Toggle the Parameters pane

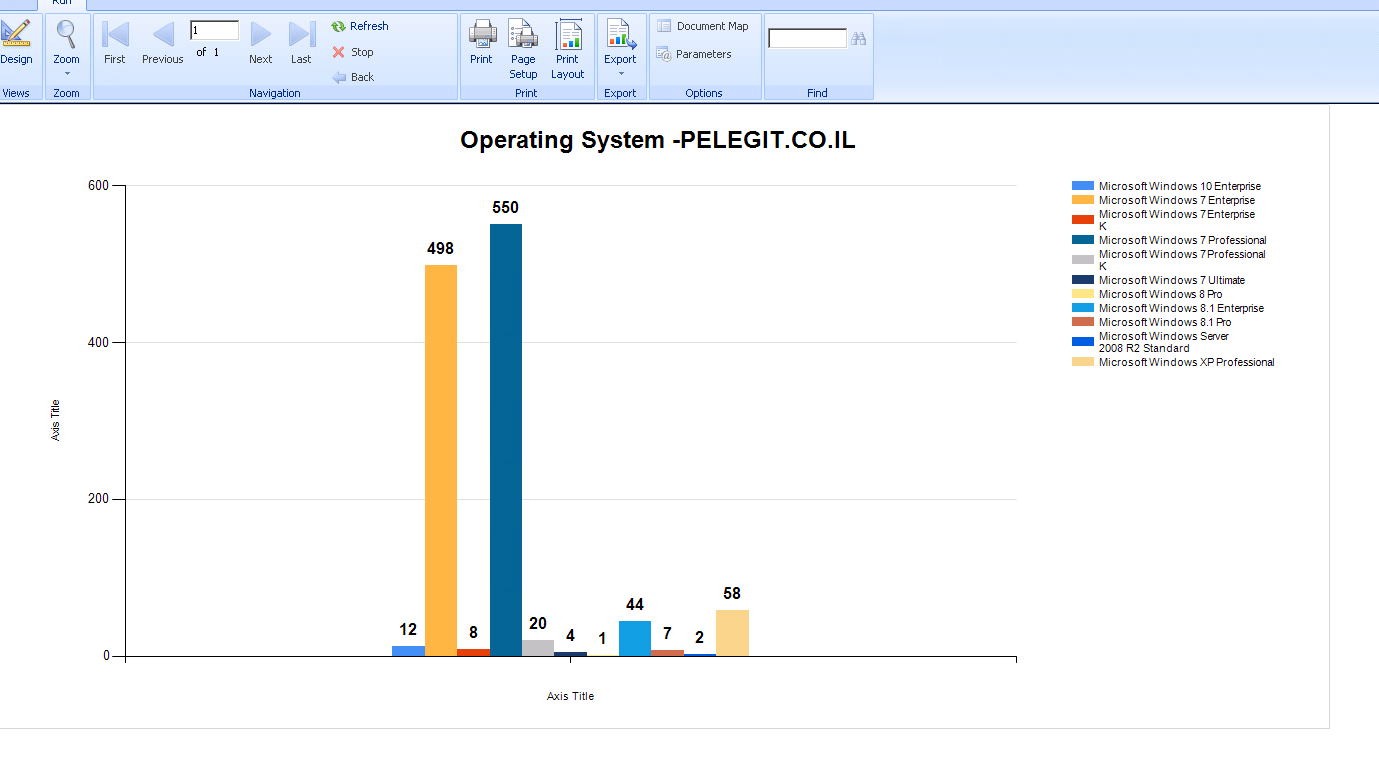coord(693,54)
